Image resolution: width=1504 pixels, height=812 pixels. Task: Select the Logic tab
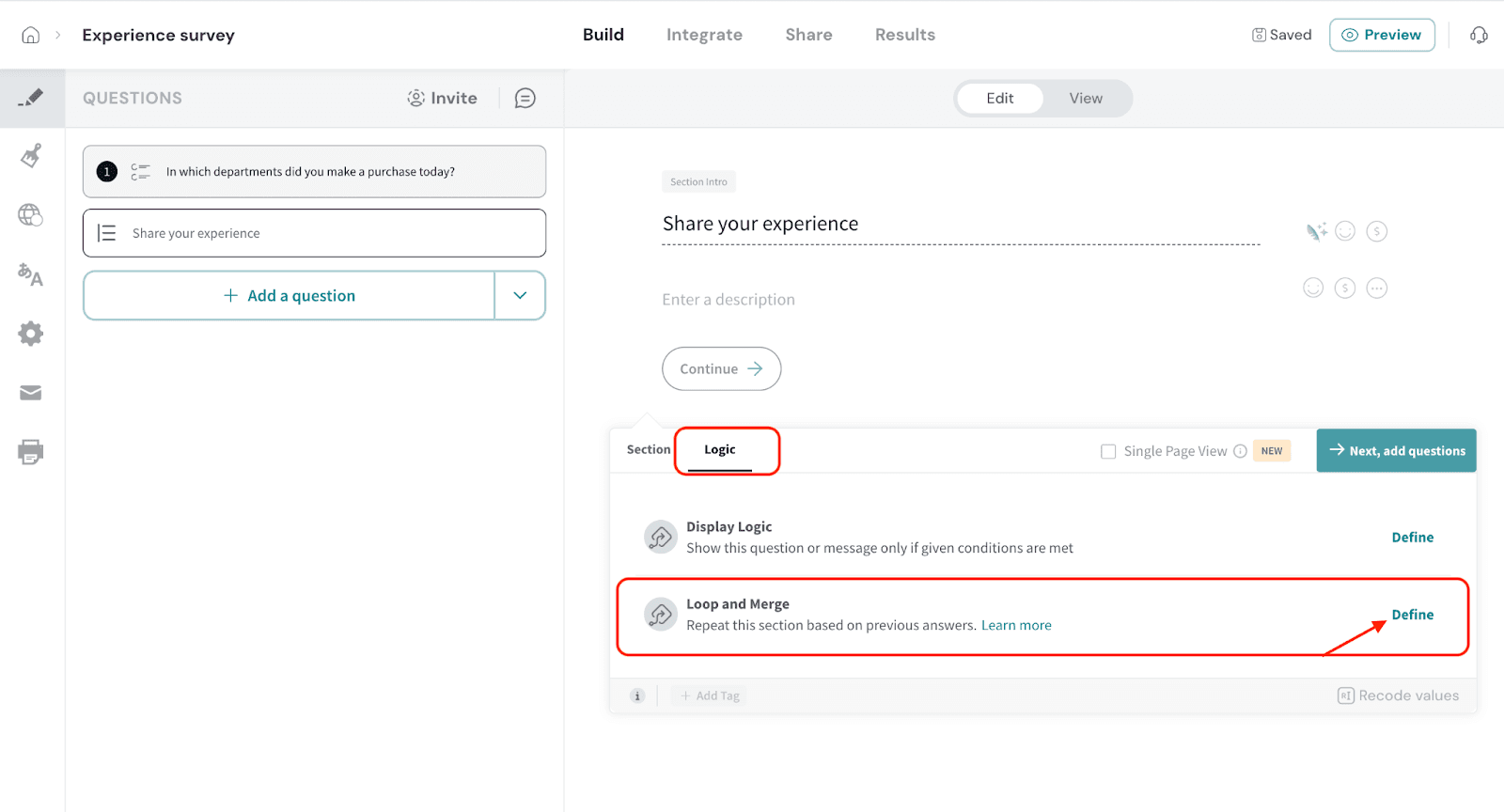pos(720,450)
